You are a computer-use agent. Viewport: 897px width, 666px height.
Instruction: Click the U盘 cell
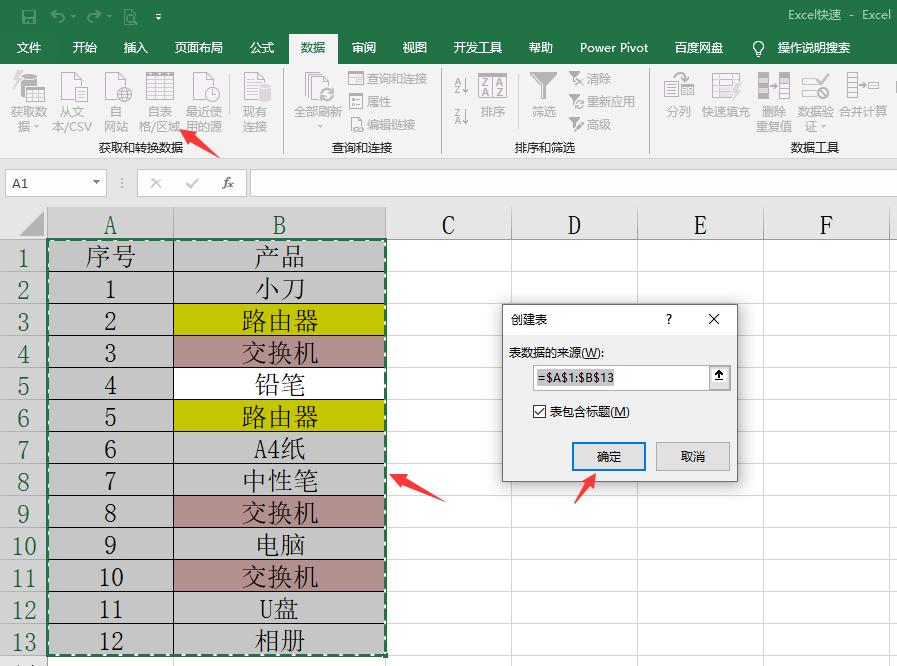279,609
